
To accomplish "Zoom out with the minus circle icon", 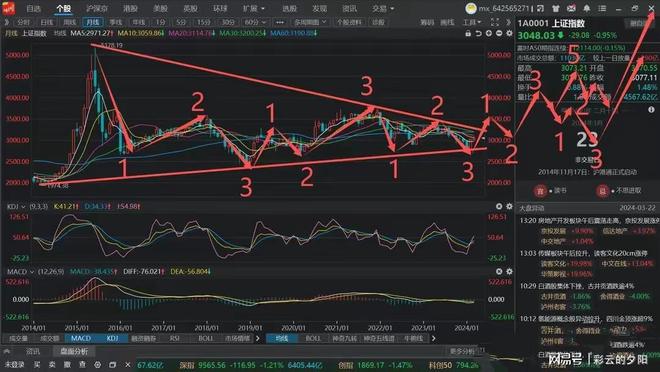I will tap(499, 33).
